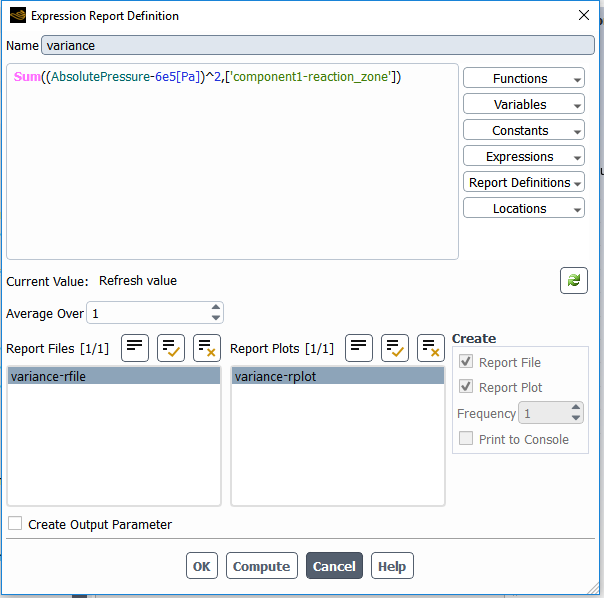Click the refresh current value icon
This screenshot has height=598, width=604.
[x=574, y=281]
